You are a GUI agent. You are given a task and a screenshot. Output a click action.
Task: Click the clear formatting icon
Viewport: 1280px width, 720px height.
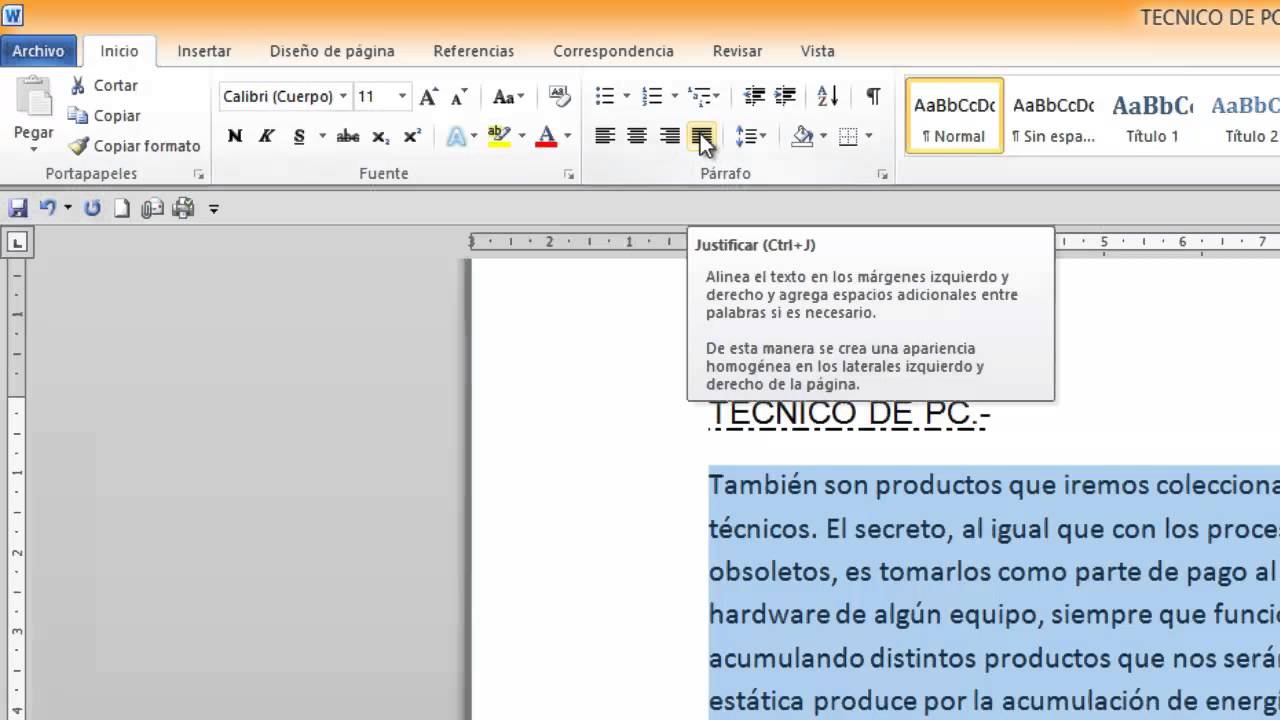coord(560,97)
